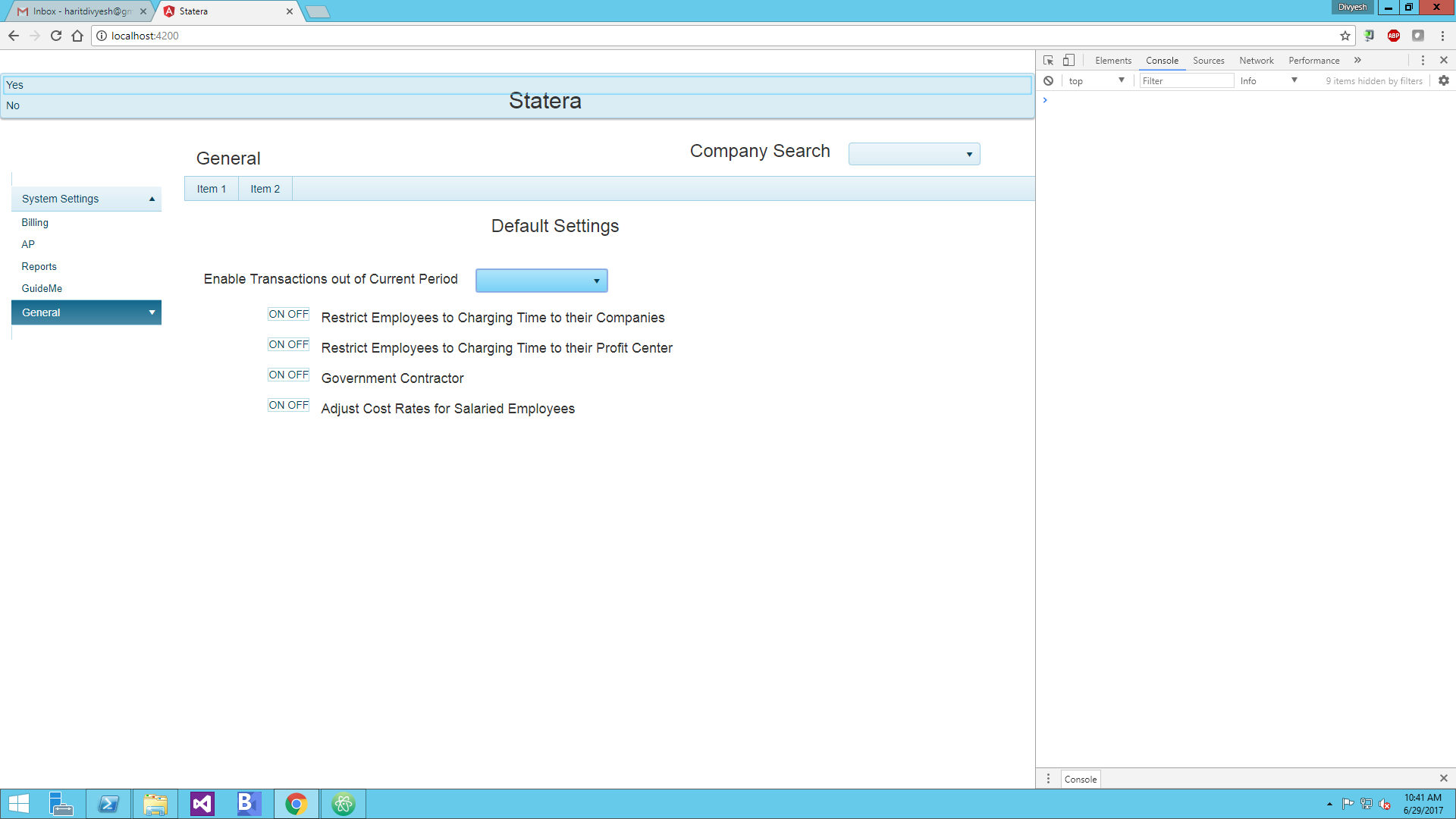Toggle the Government Contractor ON OFF switch
The height and width of the screenshot is (819, 1456).
[288, 375]
